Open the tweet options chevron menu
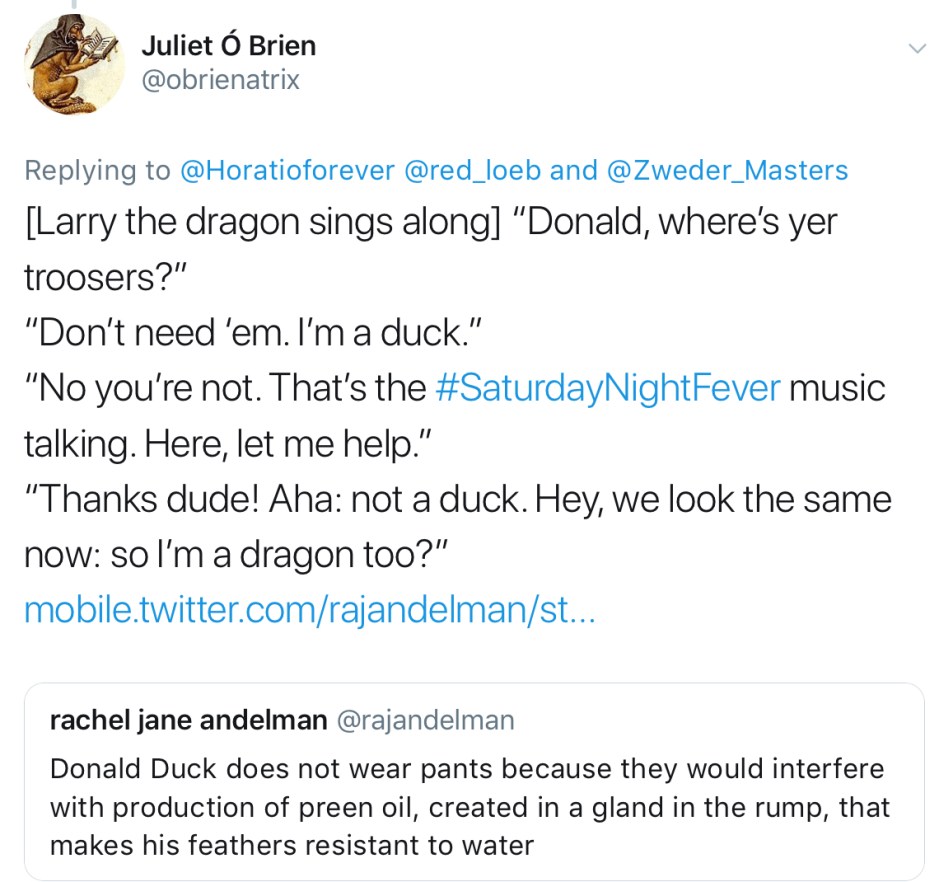 [915, 49]
